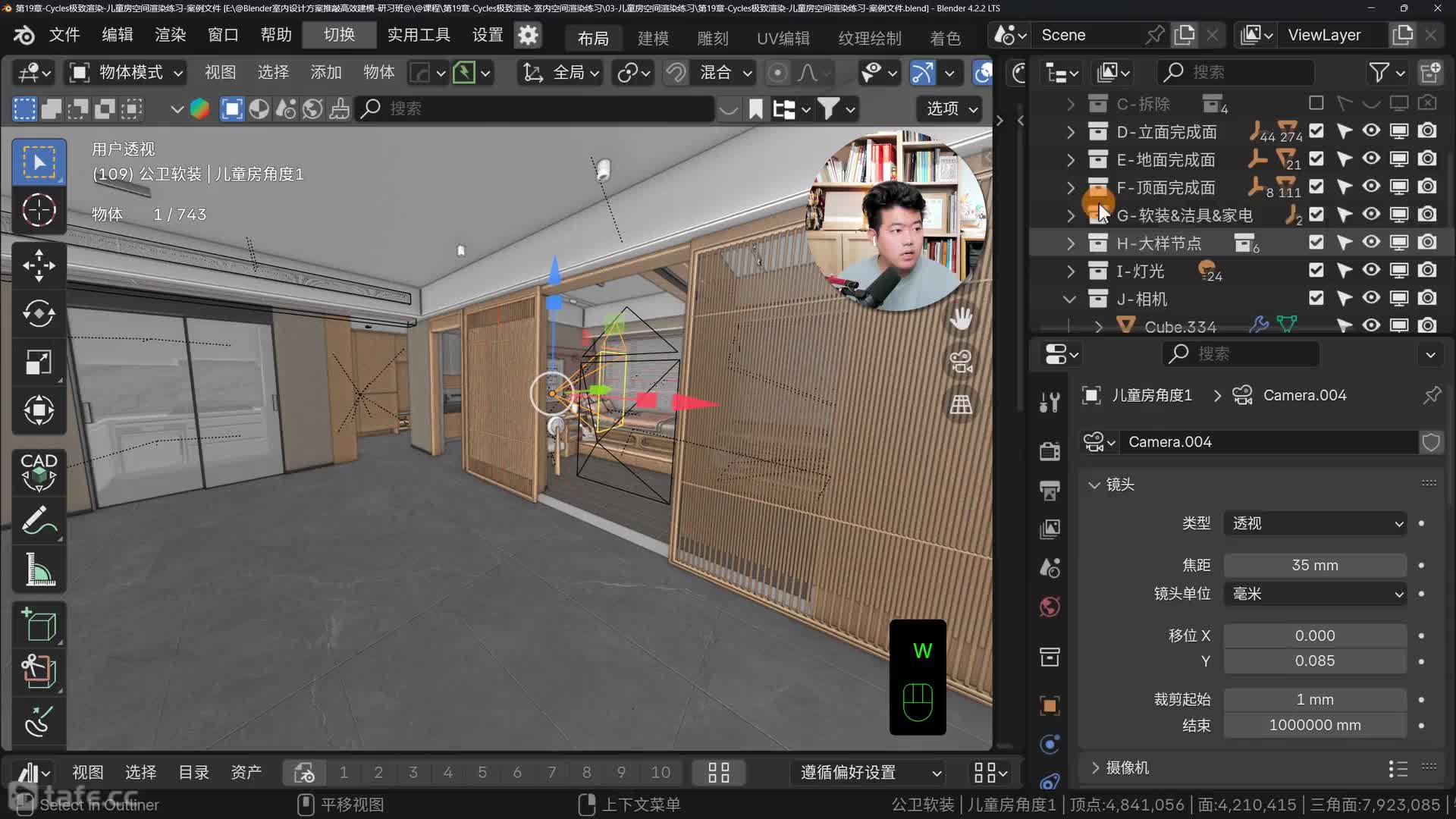The height and width of the screenshot is (819, 1456).
Task: Uncheck the D-立面完成面 collection checkbox
Action: [x=1316, y=130]
